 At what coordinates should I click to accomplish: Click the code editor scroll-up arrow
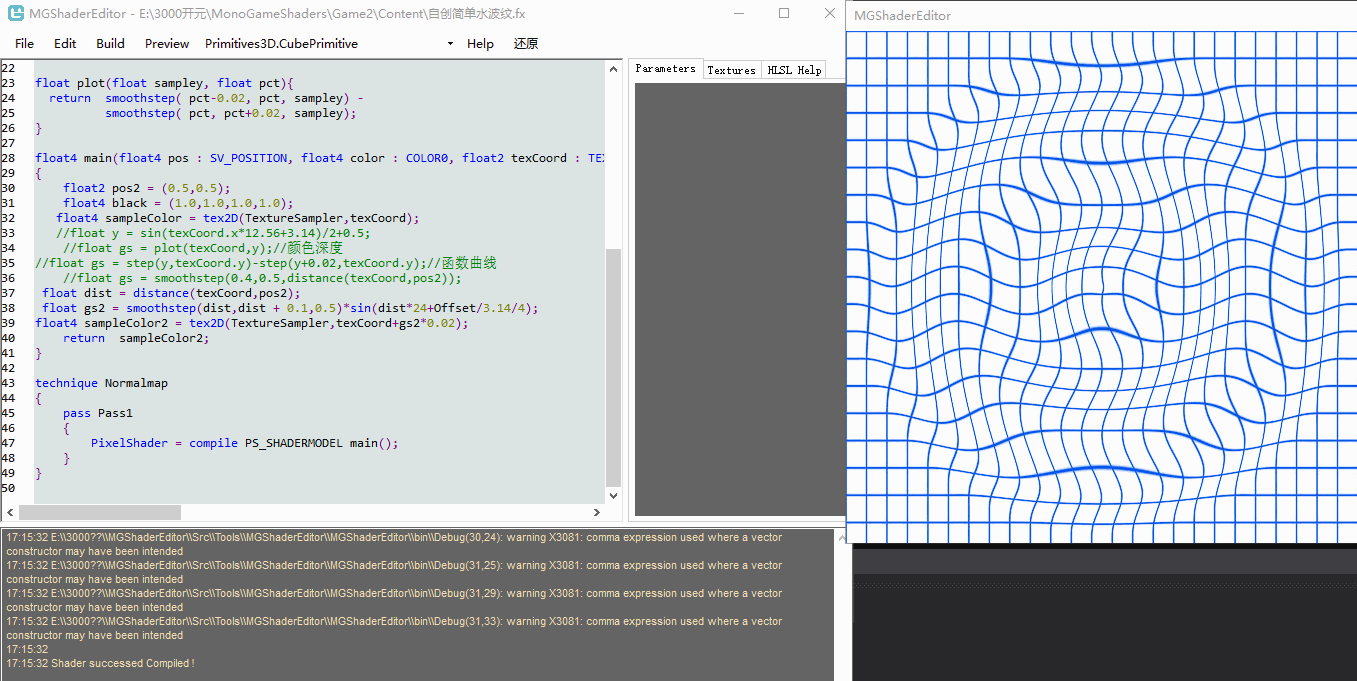pyautogui.click(x=613, y=68)
